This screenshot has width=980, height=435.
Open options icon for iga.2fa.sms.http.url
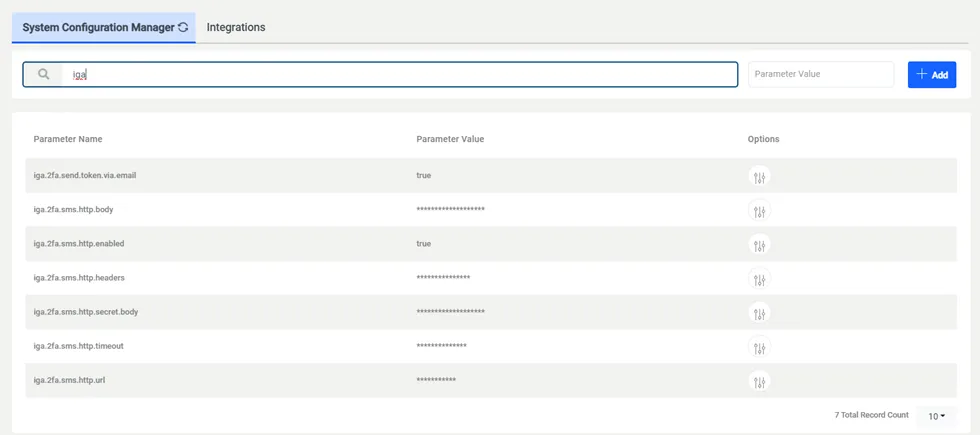(759, 381)
